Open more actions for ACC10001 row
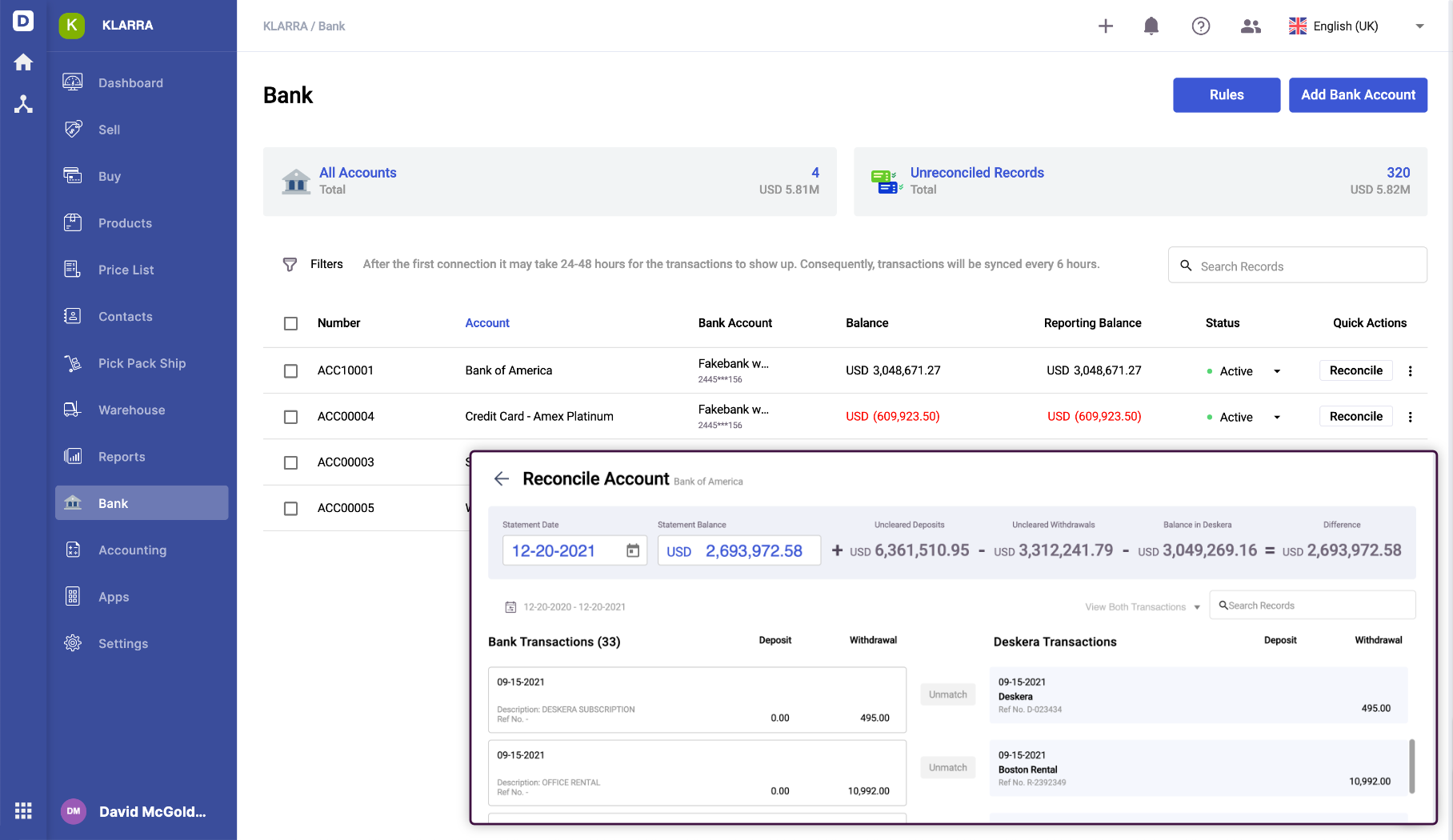Viewport: 1453px width, 840px height. tap(1411, 370)
